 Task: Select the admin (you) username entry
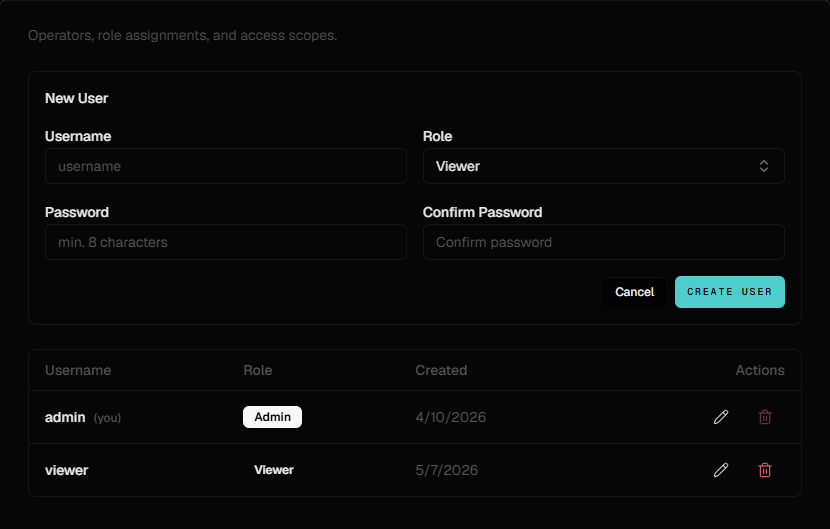[83, 417]
